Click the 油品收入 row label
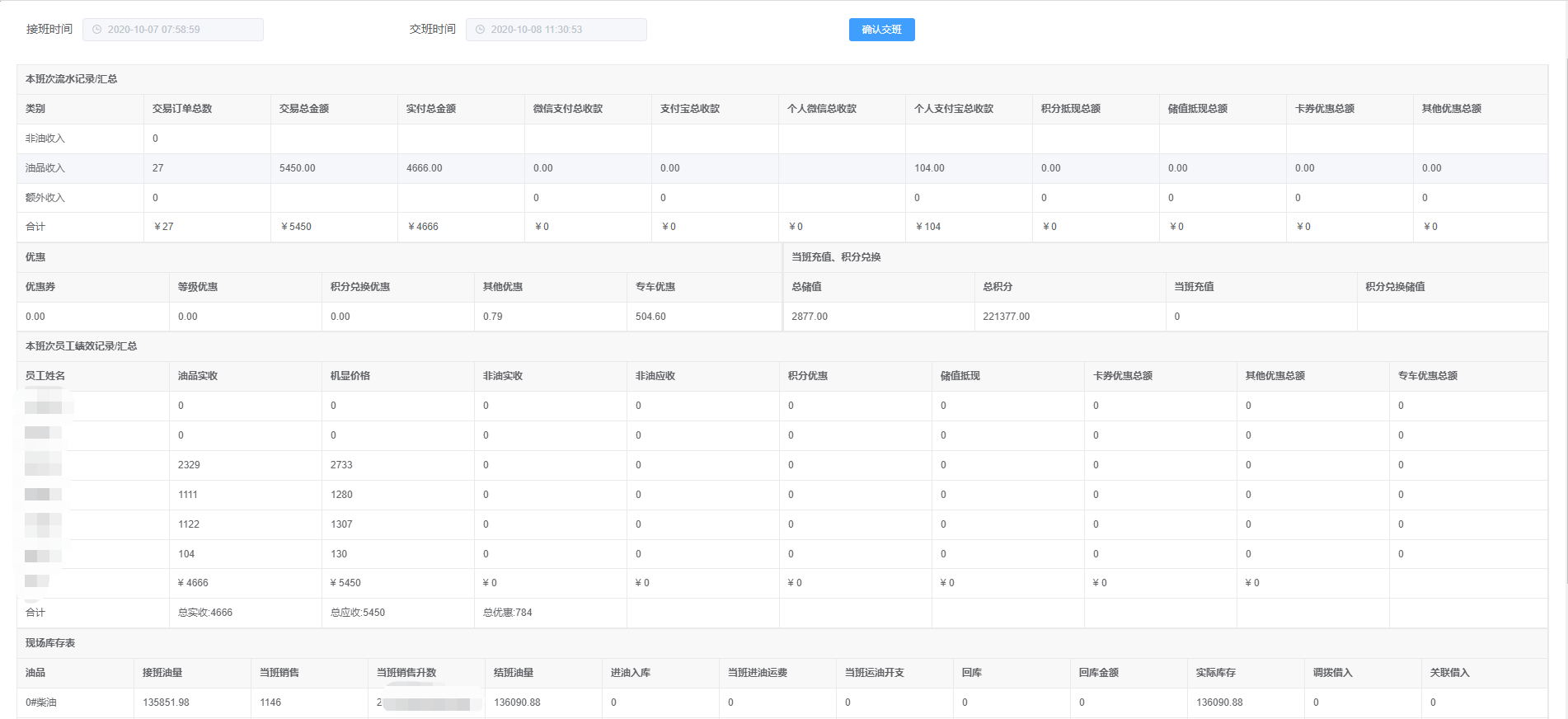1568x719 pixels. point(45,168)
